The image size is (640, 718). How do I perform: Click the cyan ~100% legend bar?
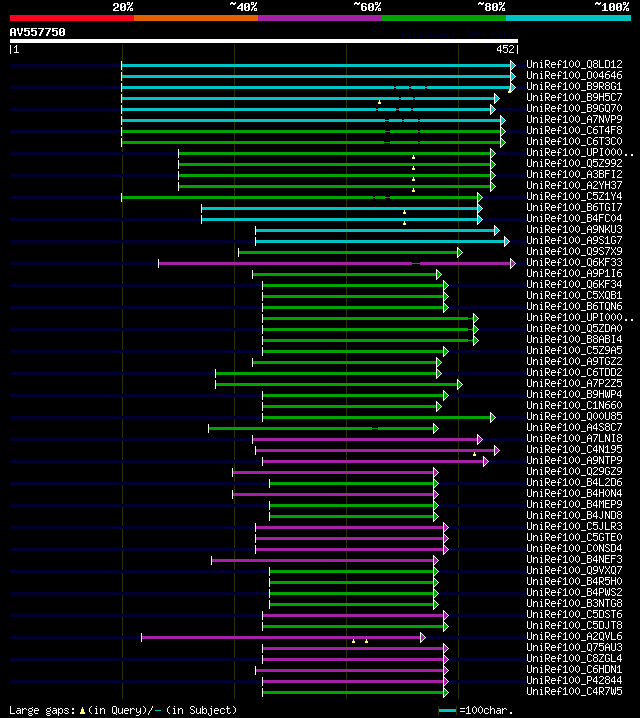(x=569, y=18)
